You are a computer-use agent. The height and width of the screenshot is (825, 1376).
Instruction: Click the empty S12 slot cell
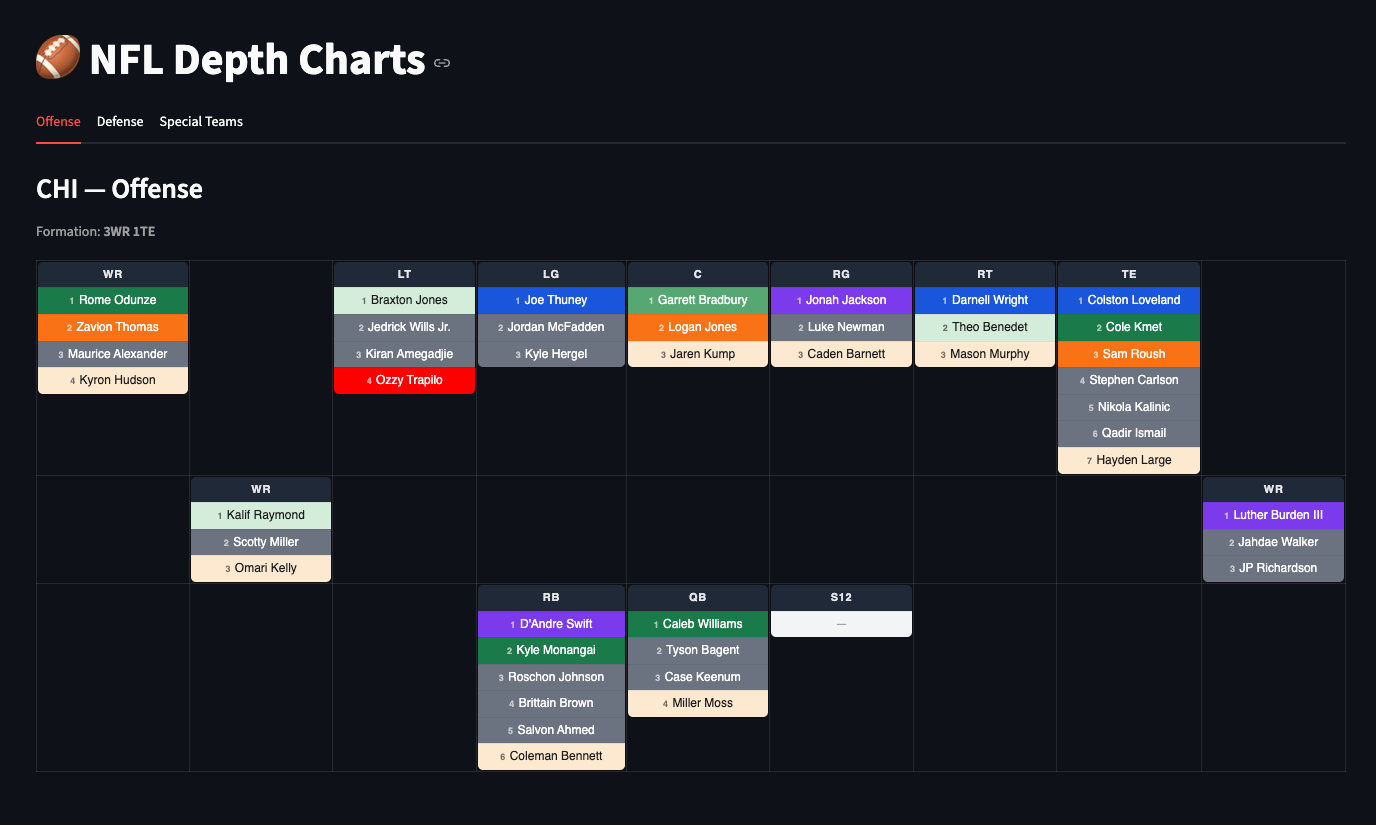[841, 624]
